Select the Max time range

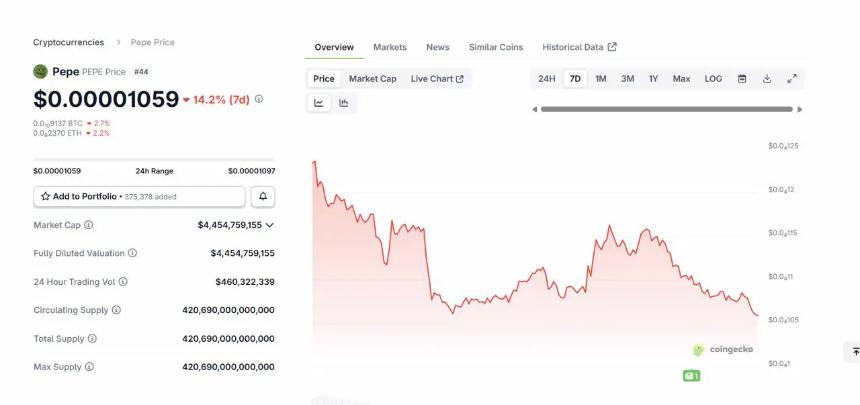click(681, 79)
